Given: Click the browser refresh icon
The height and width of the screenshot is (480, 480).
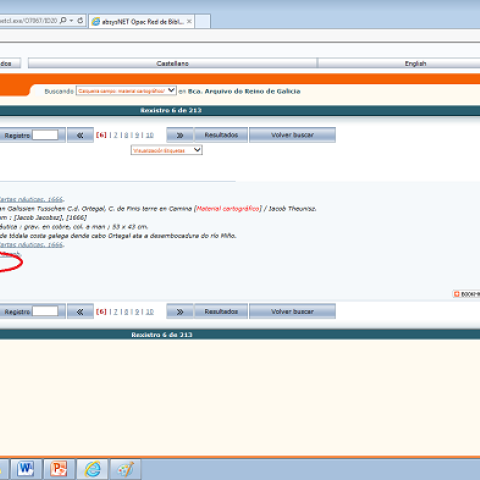Looking at the screenshot, I should click(x=80, y=20).
